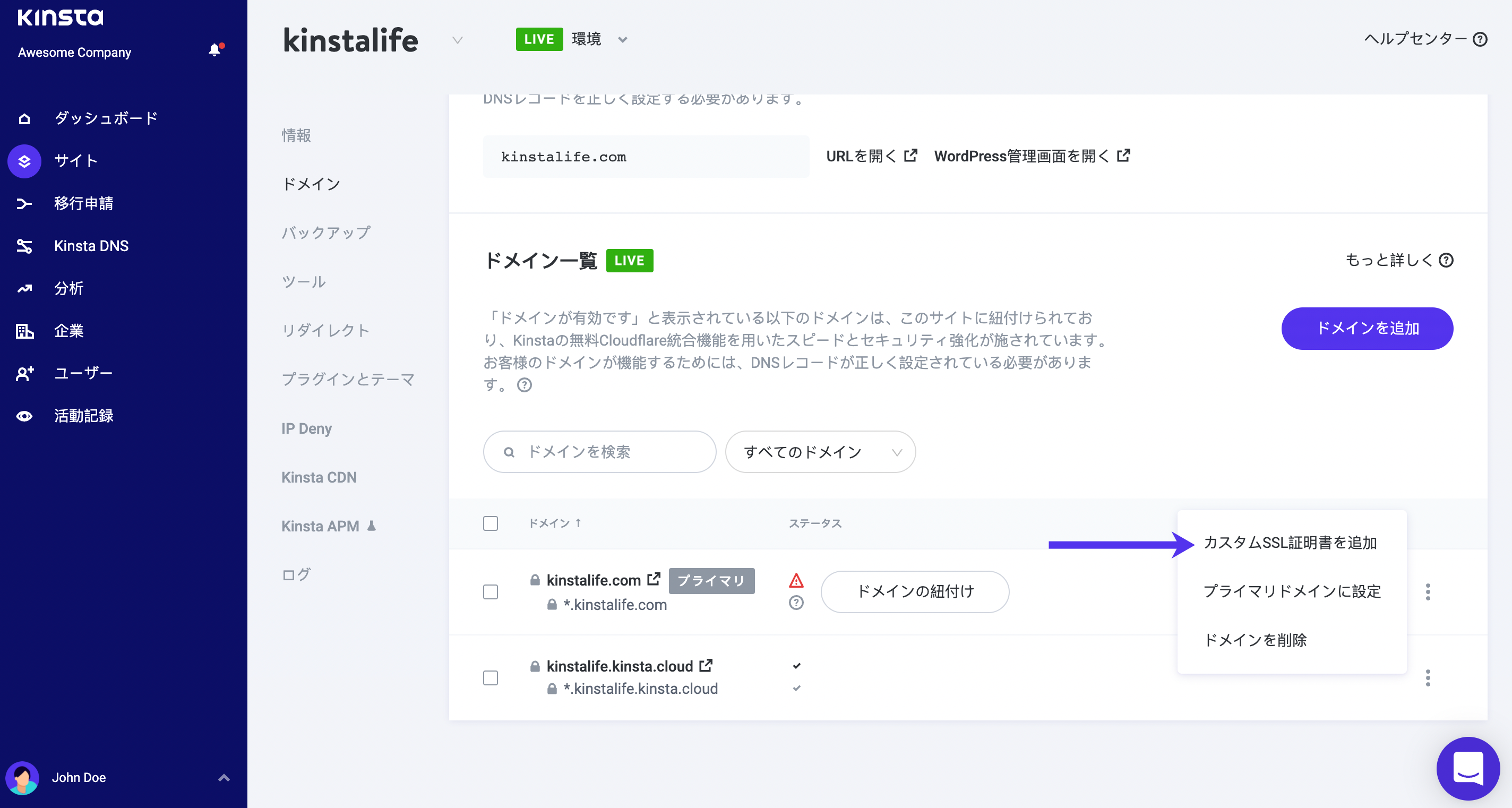Image resolution: width=1512 pixels, height=808 pixels.
Task: Check the select-all domains checkbox
Action: (490, 523)
